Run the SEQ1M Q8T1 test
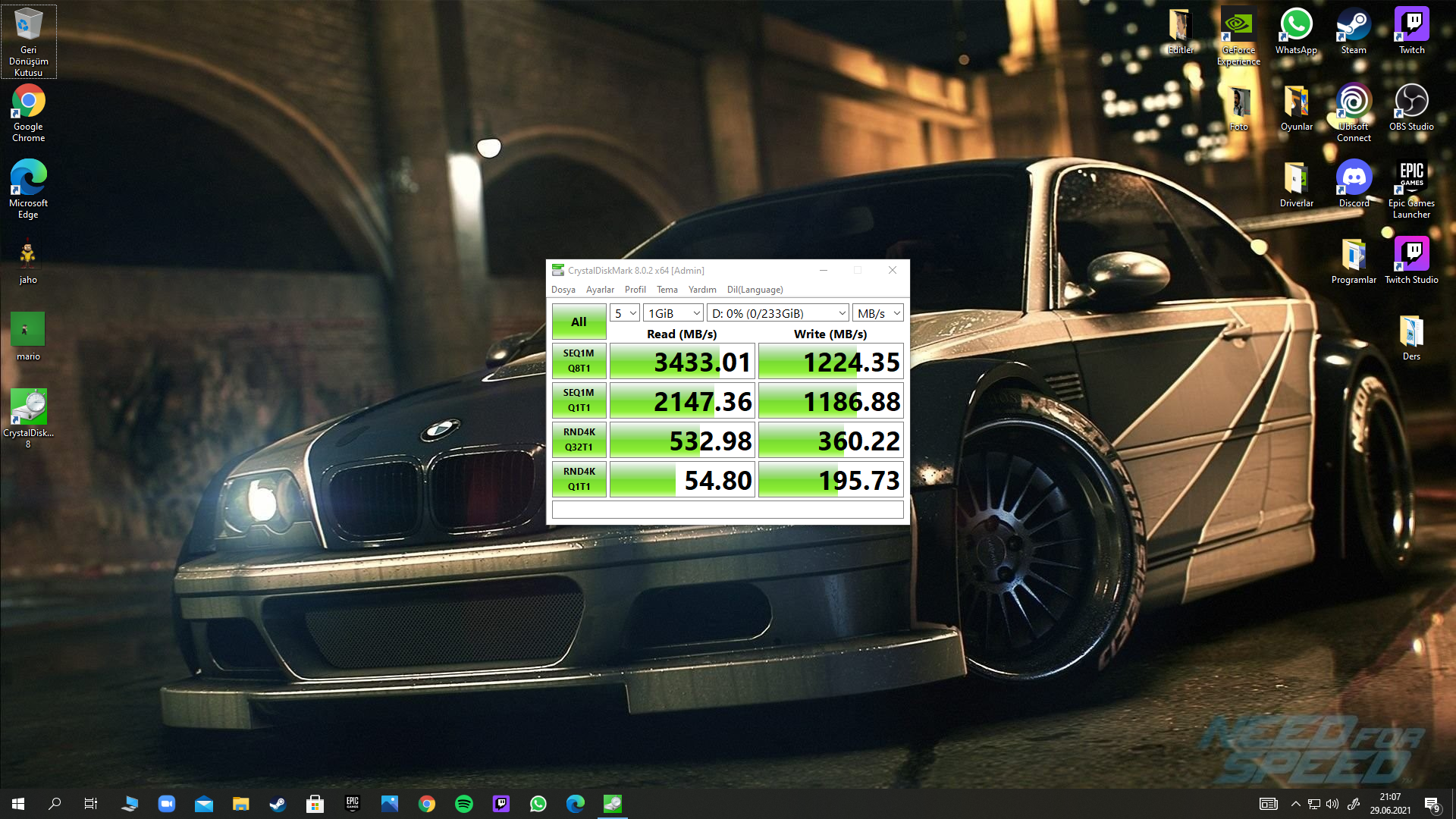The width and height of the screenshot is (1456, 819). [579, 361]
